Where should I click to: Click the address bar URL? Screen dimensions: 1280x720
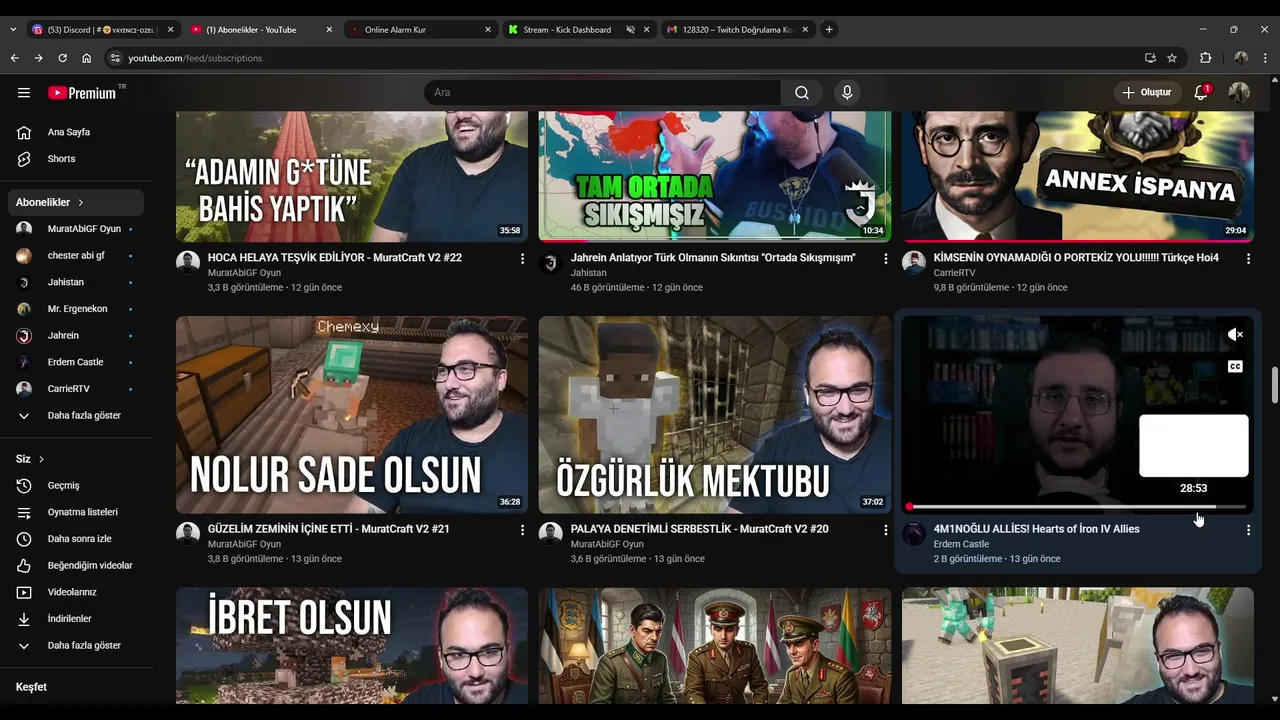point(195,58)
